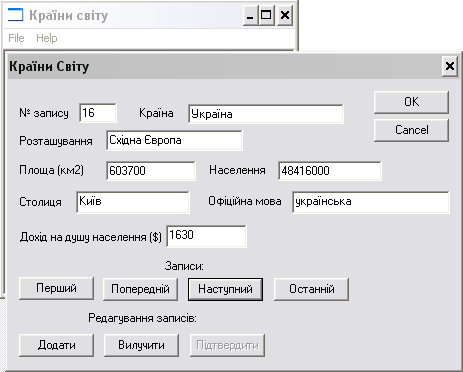Click the Офіційна мова field with українська
Viewport: 463px width, 372px height.
pos(371,202)
